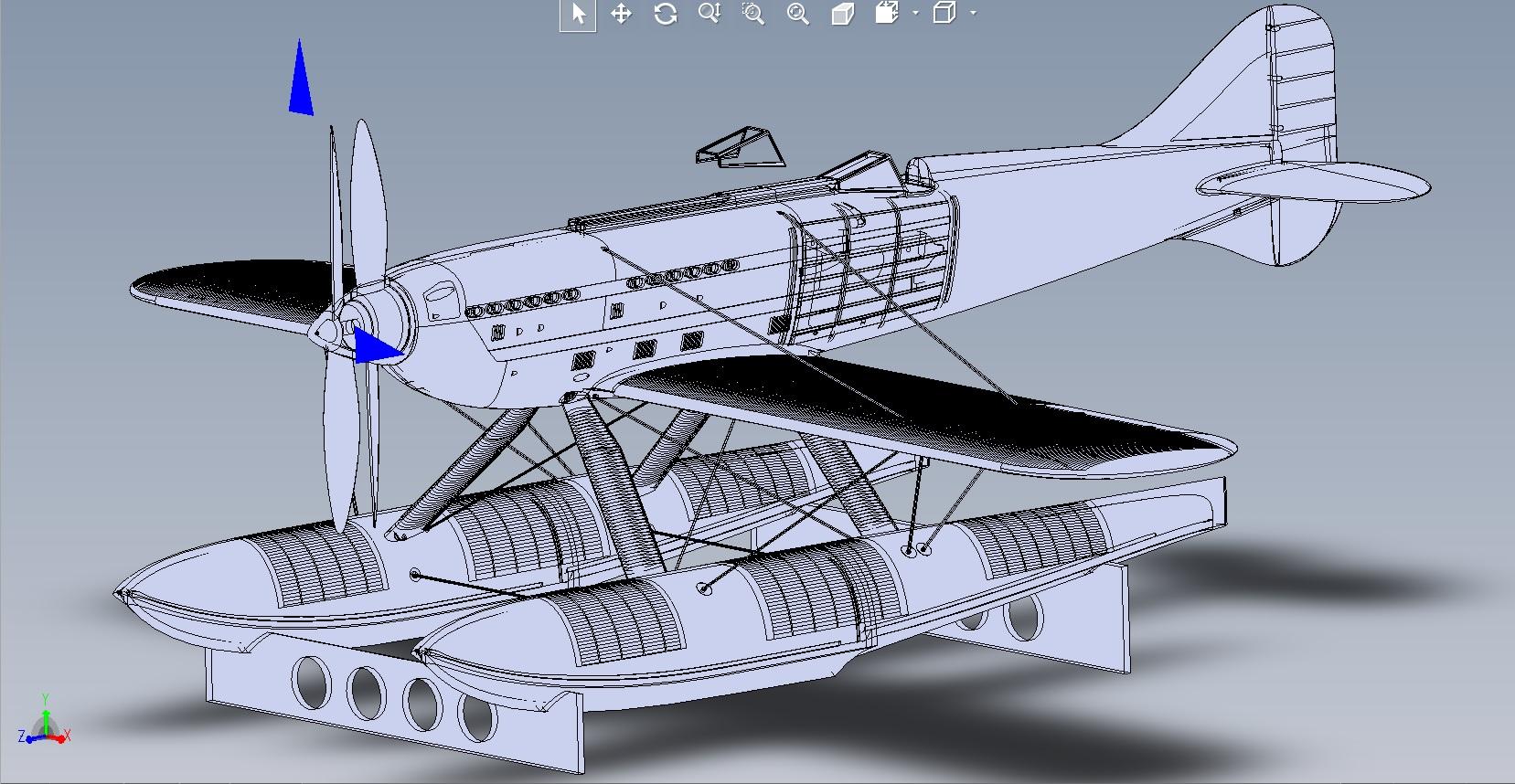Click the view orientation cube icon
The width and height of the screenshot is (1515, 784).
tap(886, 14)
